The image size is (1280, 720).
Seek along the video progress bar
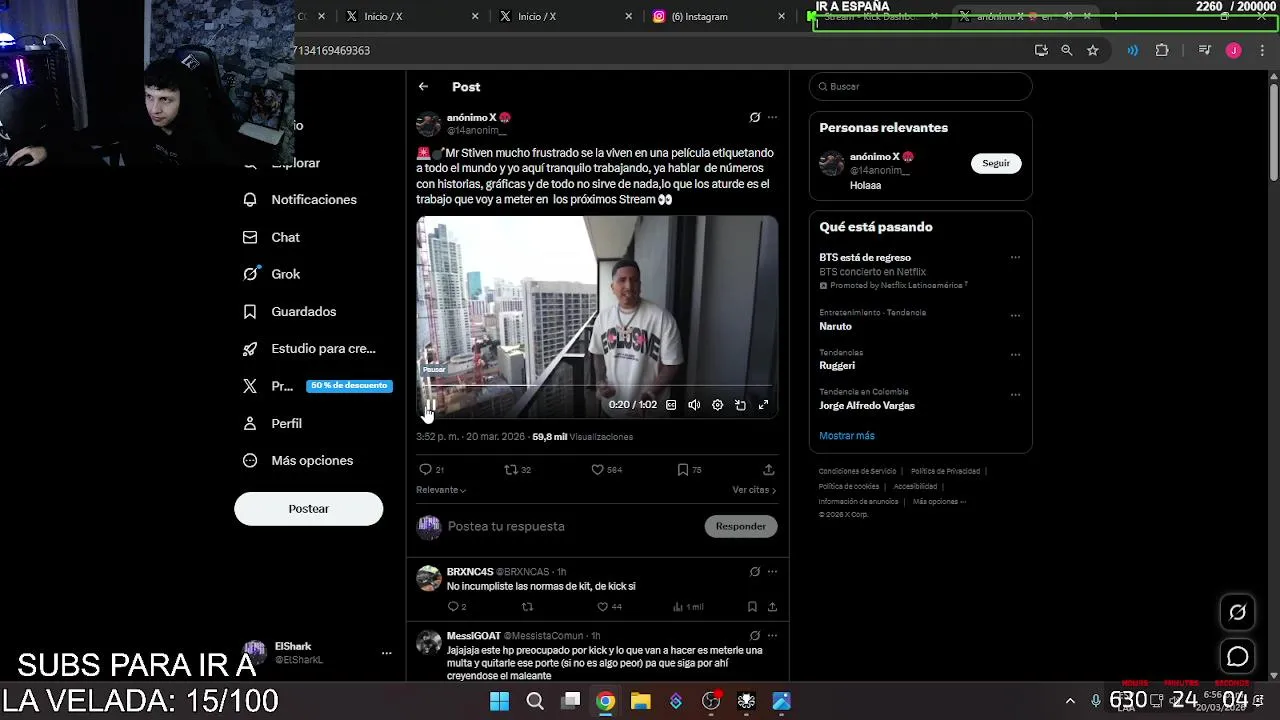click(597, 386)
